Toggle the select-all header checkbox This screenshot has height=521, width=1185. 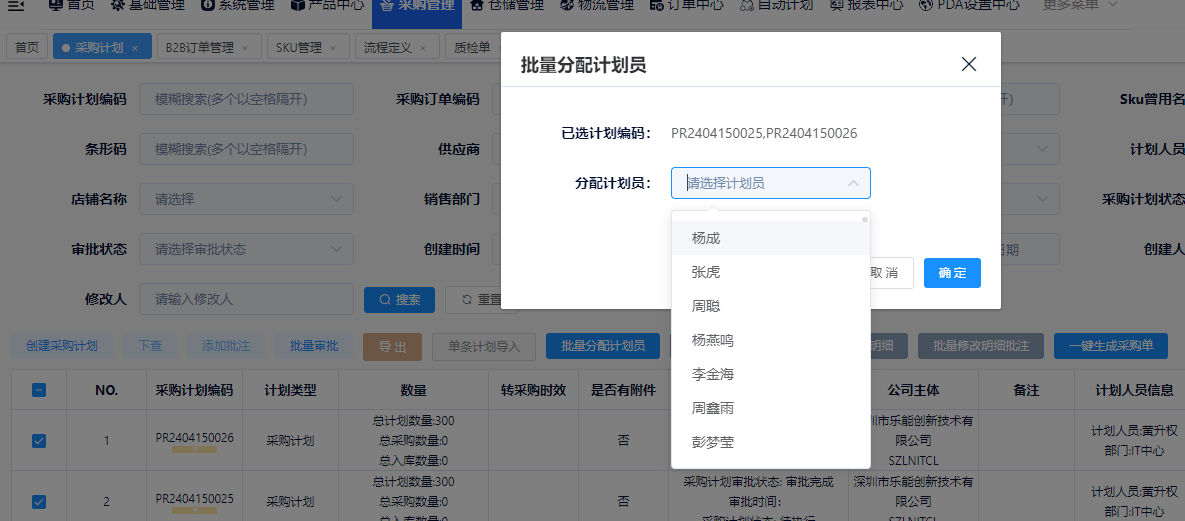point(39,390)
